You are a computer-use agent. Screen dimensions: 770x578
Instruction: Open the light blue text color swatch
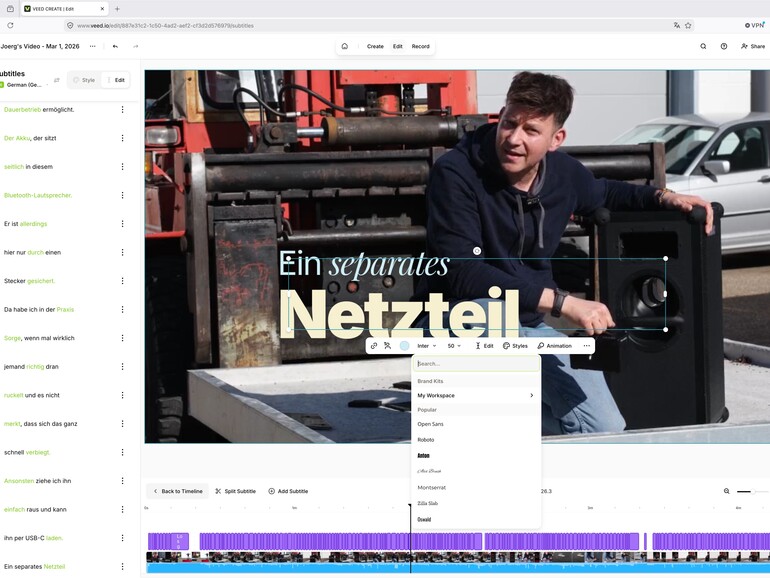pos(404,346)
